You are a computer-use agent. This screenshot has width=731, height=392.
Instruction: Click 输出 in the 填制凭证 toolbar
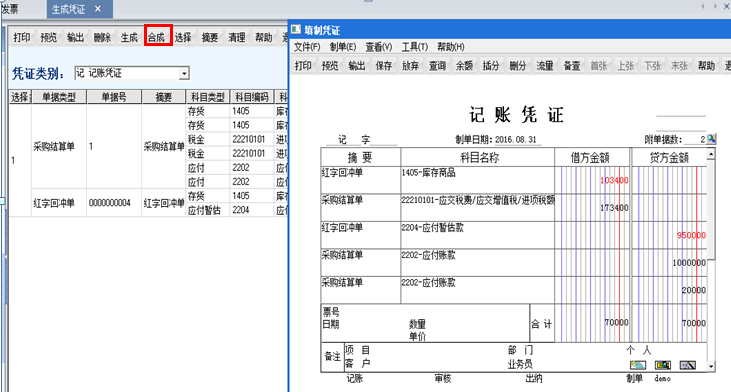point(357,66)
